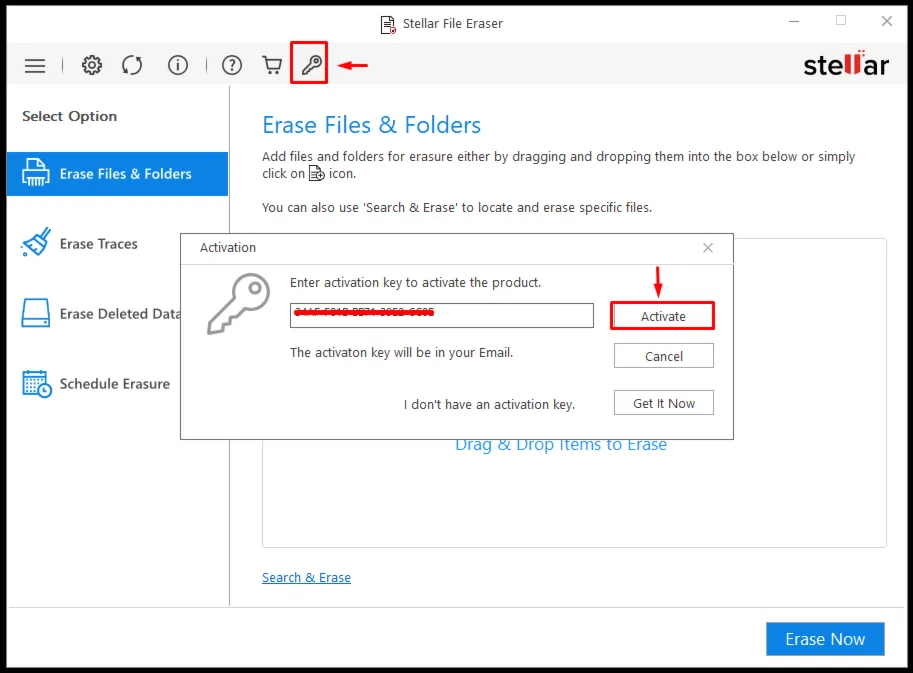Close the Stellar File Eraser window
The width and height of the screenshot is (913, 673).
tap(886, 22)
